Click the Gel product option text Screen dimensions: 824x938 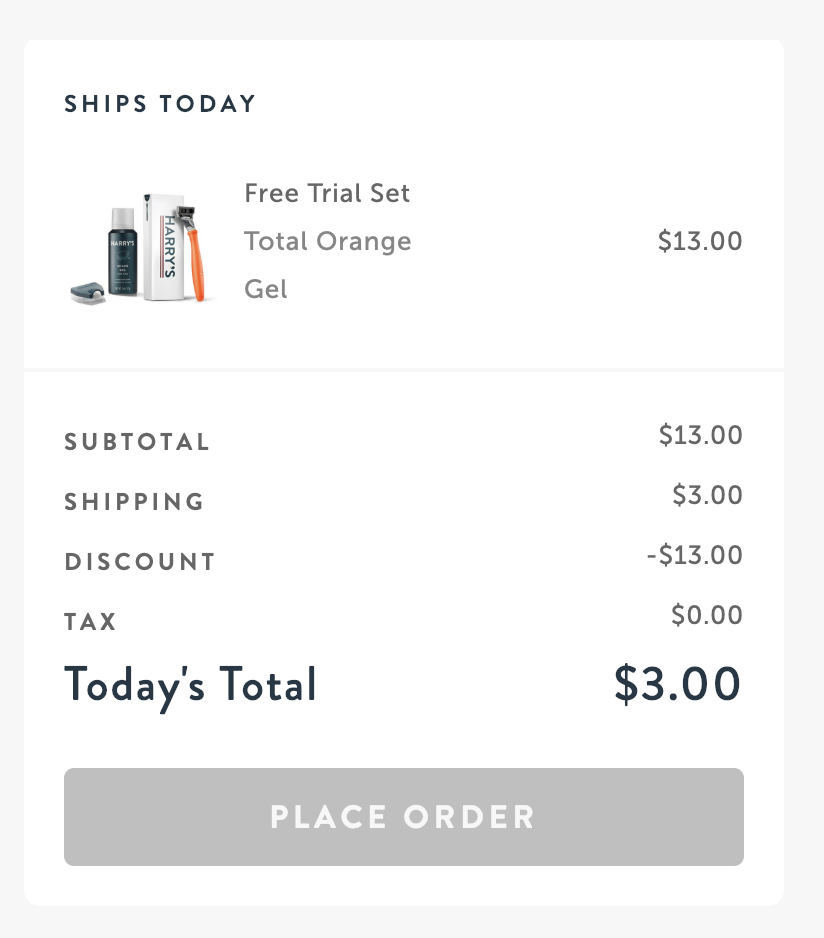pyautogui.click(x=266, y=289)
